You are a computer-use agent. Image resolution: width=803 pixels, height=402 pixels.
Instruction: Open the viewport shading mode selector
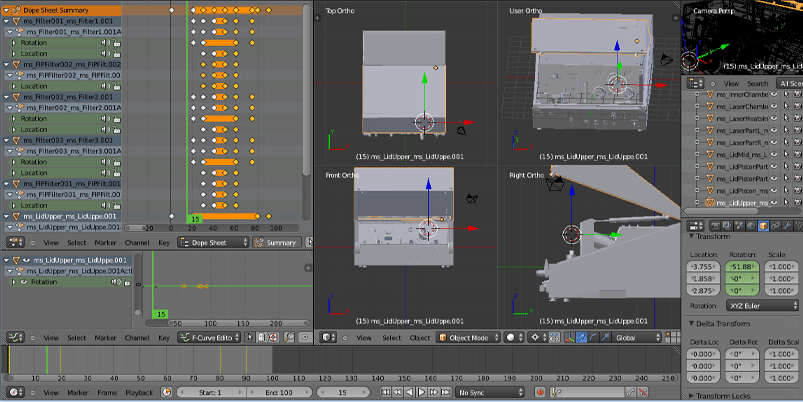click(x=514, y=337)
